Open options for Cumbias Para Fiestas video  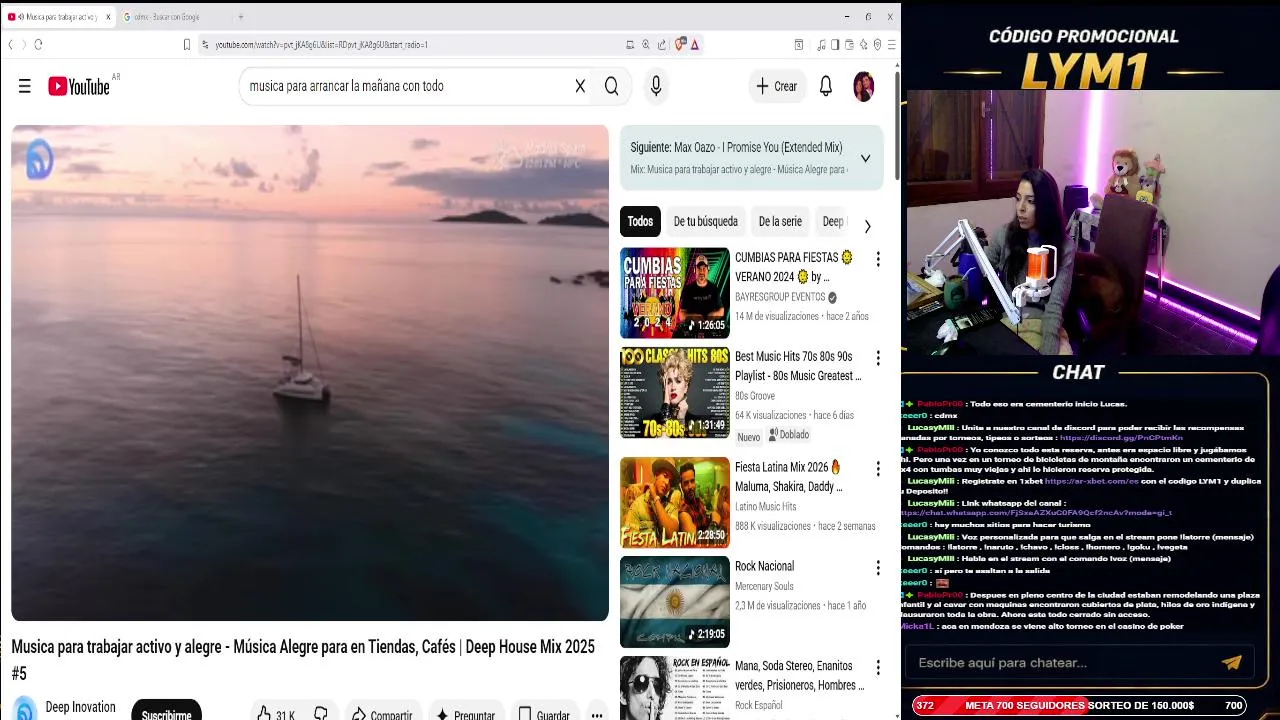point(878,259)
